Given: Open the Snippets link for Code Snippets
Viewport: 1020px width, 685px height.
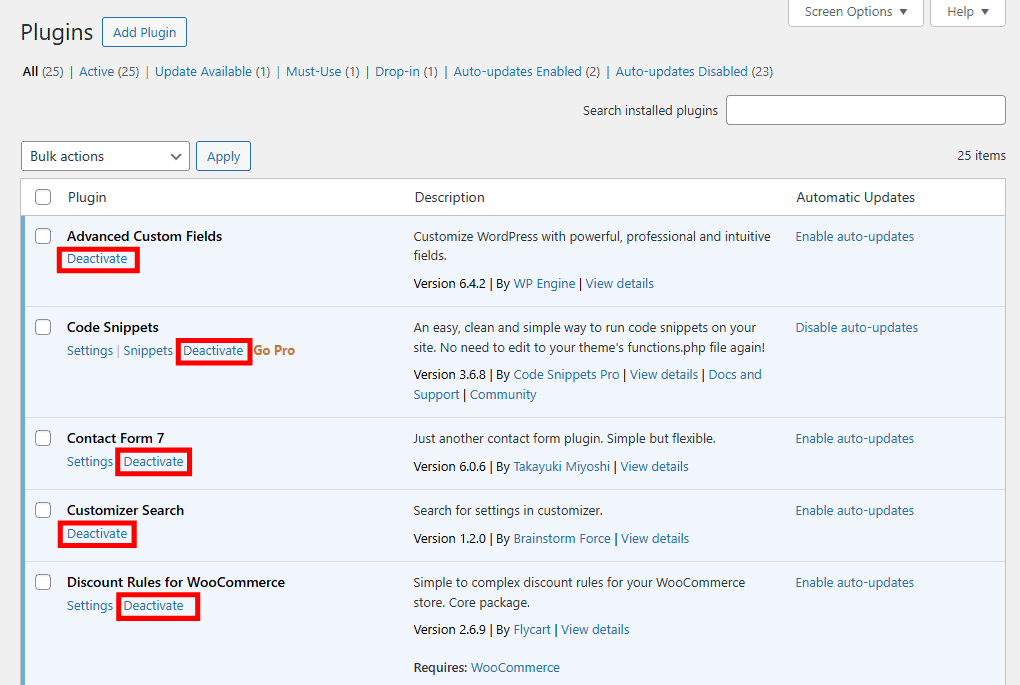Looking at the screenshot, I should coord(148,351).
